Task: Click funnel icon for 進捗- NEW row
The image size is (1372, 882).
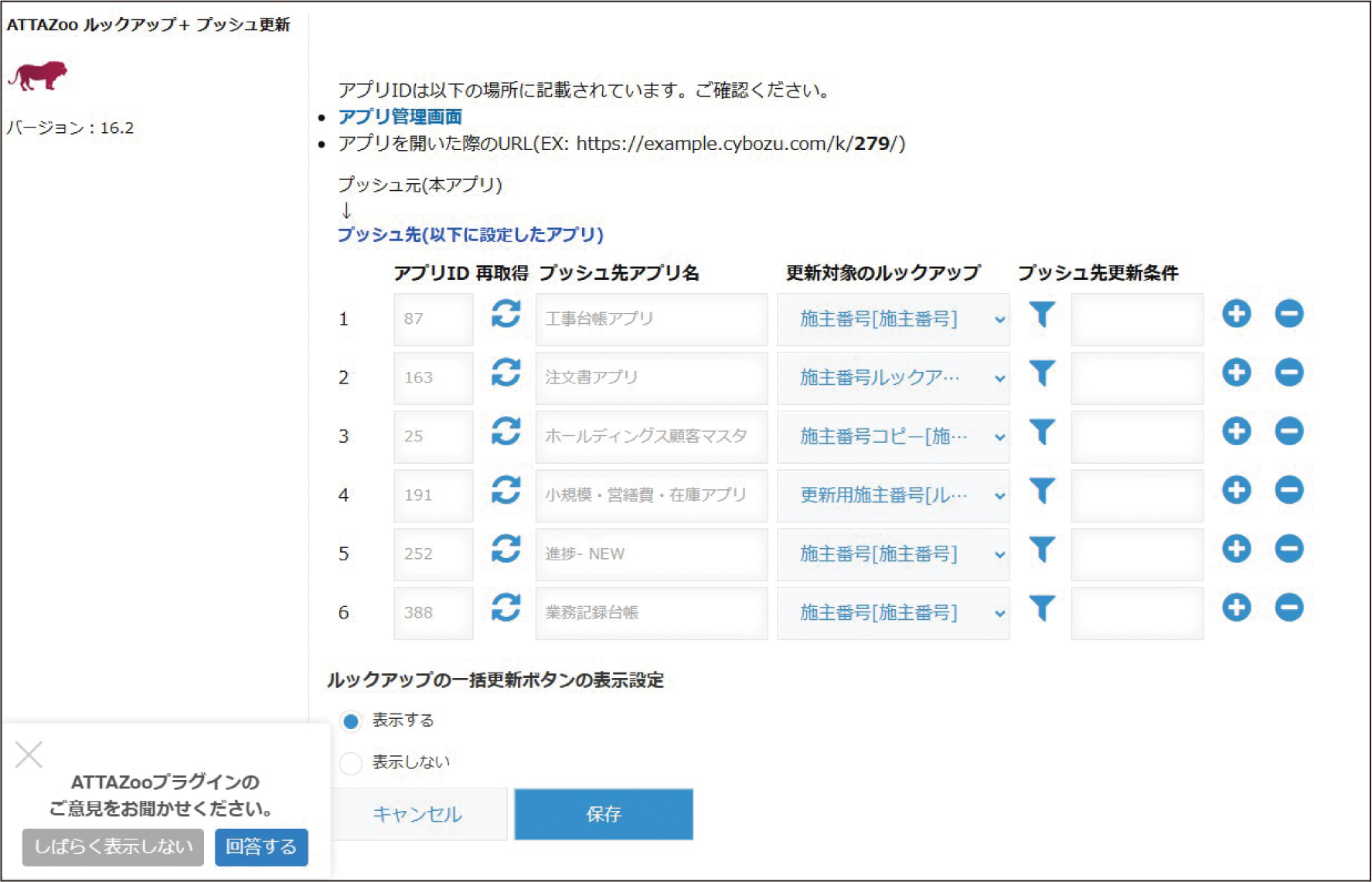Action: coord(1042,550)
